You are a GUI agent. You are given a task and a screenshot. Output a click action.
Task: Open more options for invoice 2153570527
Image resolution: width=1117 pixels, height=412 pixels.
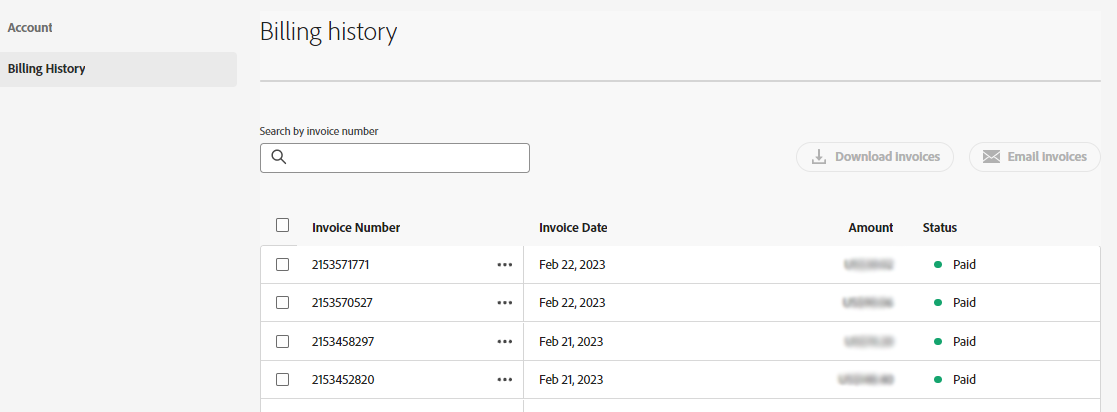(x=504, y=302)
